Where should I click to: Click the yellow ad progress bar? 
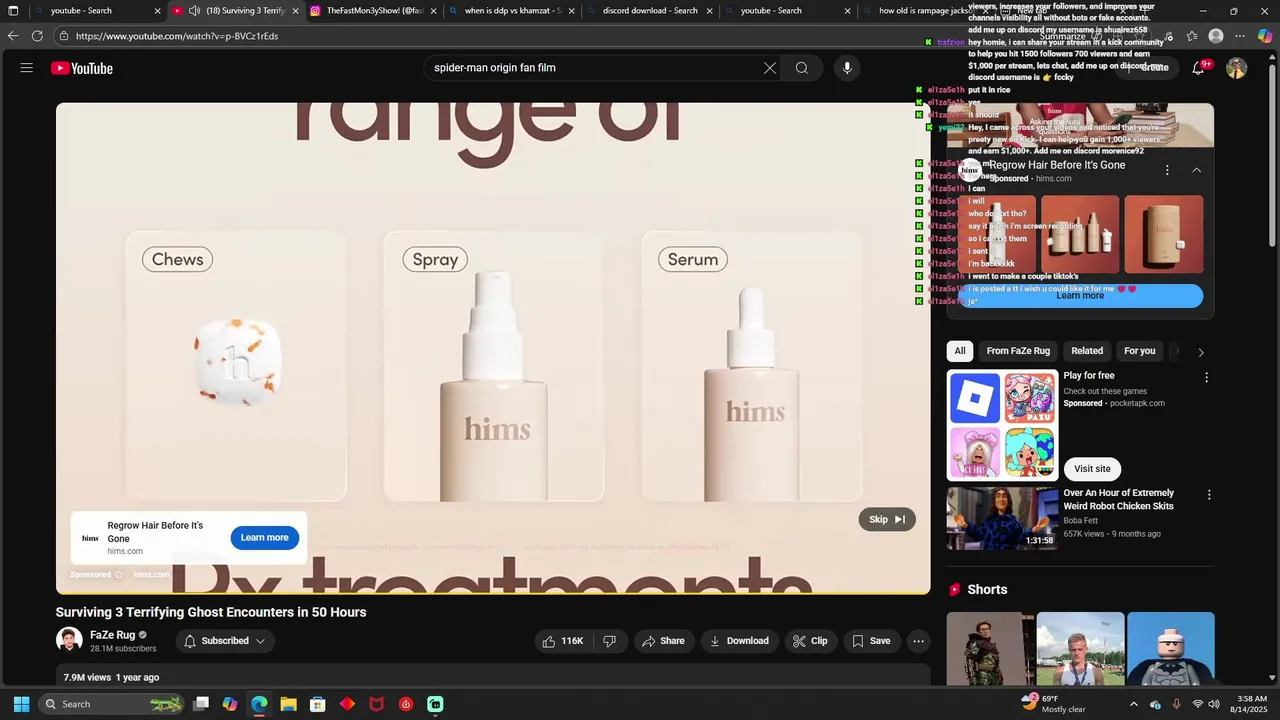(493, 593)
